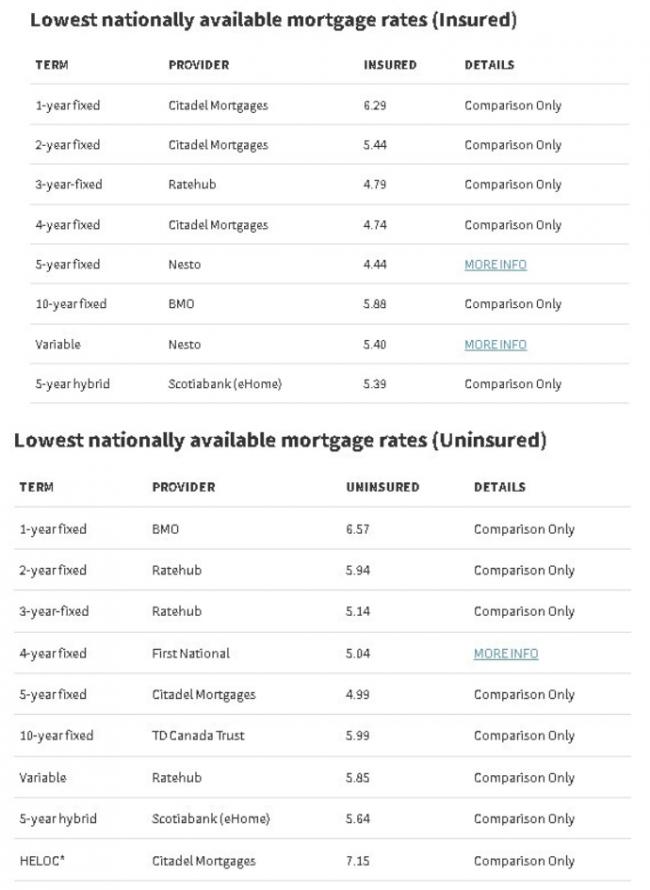Click the 4.99 uninsured rate value
Screen dimensions: 650x890
358,694
